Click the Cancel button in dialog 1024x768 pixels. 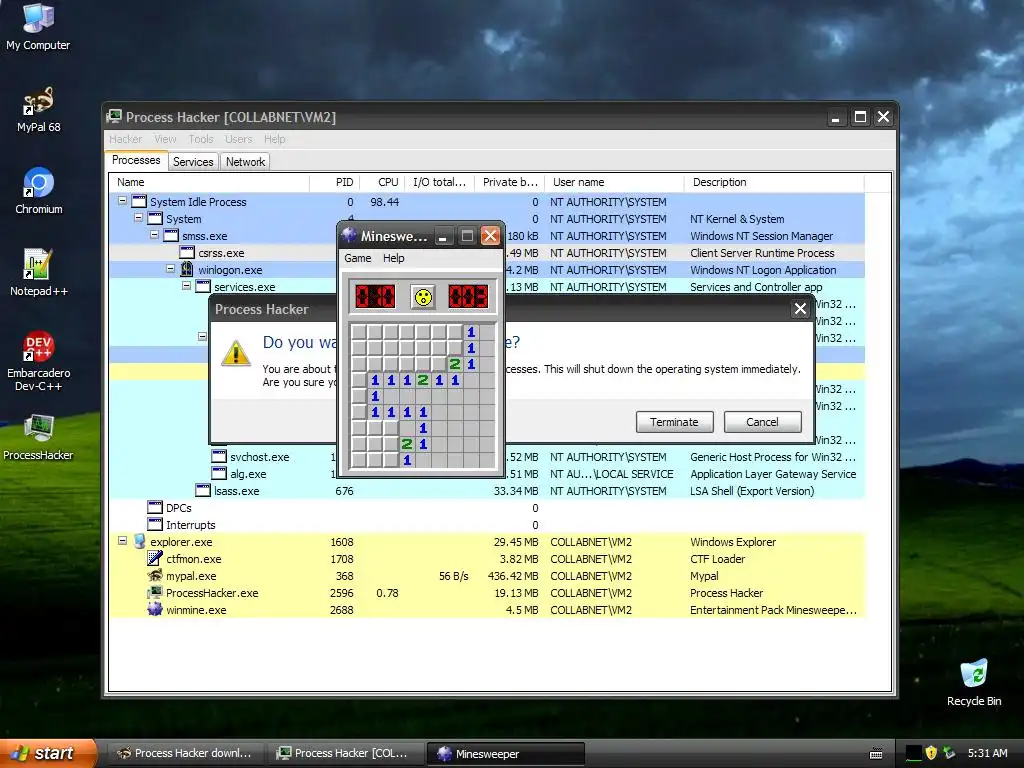click(x=762, y=422)
